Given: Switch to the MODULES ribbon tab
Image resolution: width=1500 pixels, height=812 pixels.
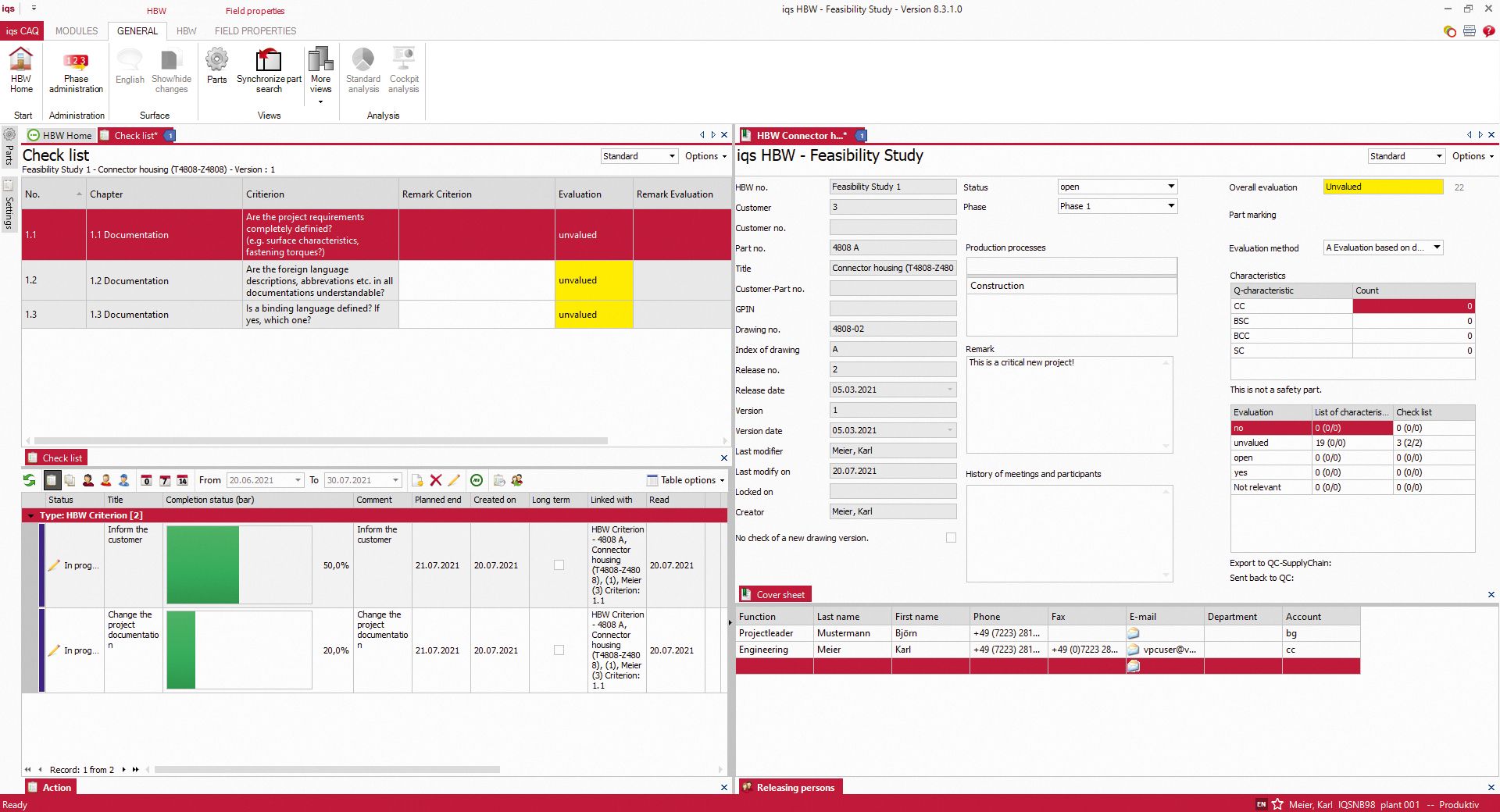Looking at the screenshot, I should pyautogui.click(x=77, y=31).
